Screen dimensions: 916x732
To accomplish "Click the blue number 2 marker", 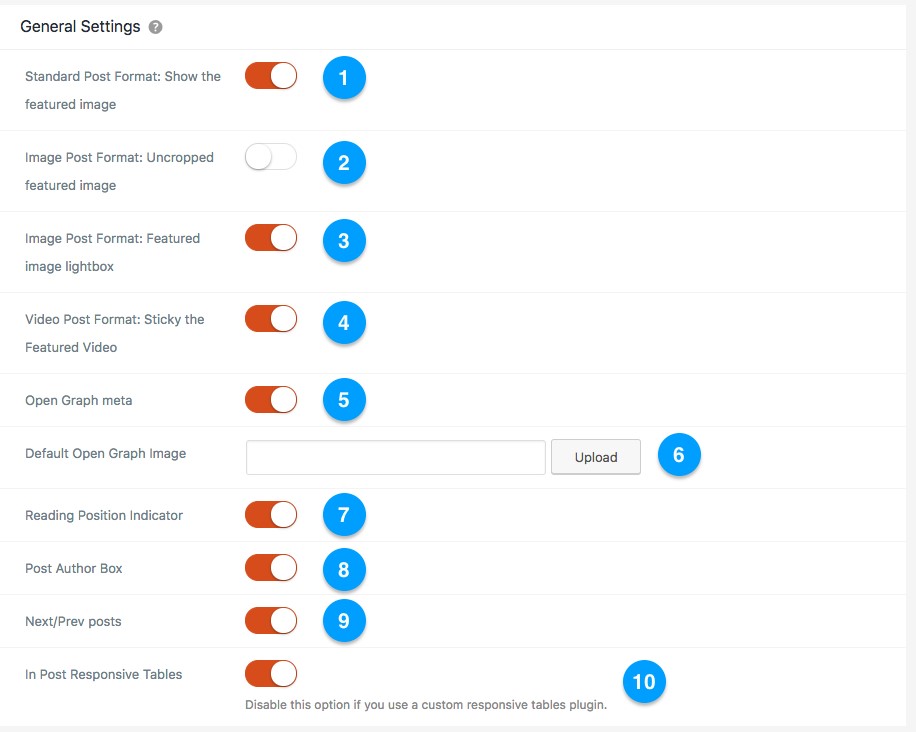I will (x=344, y=162).
